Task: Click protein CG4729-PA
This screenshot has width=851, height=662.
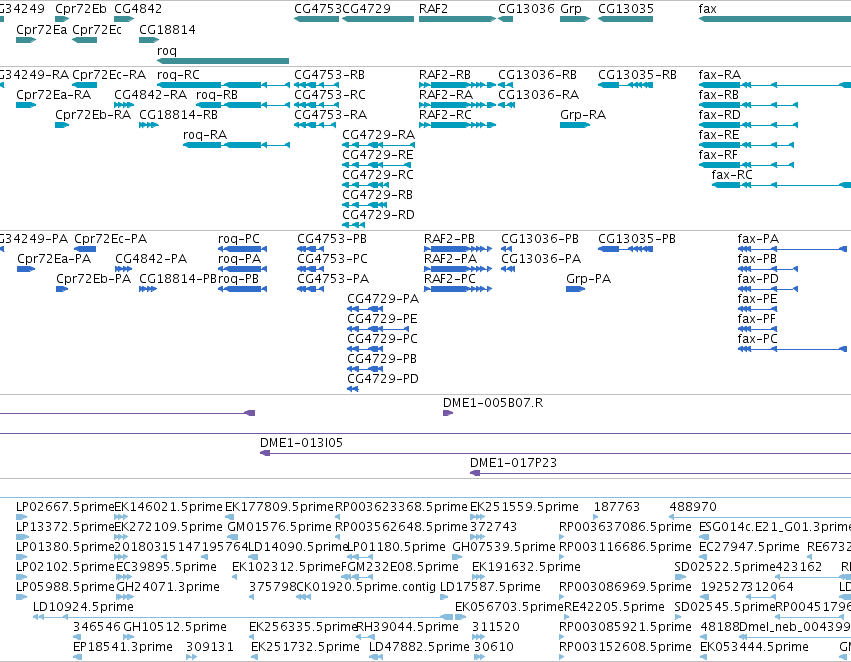Action: (x=365, y=309)
